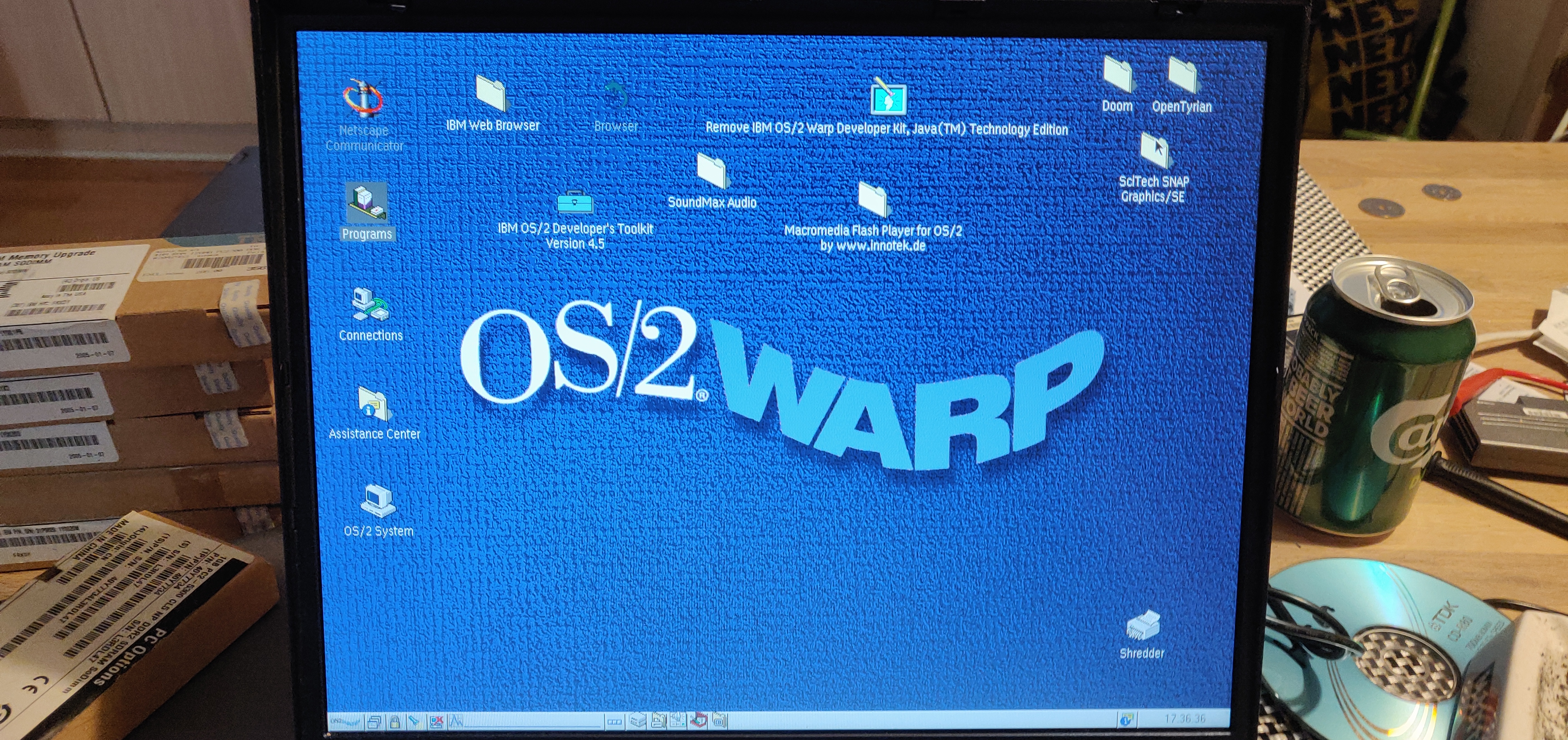
Task: Click the information icon near the clock
Action: 1126,720
